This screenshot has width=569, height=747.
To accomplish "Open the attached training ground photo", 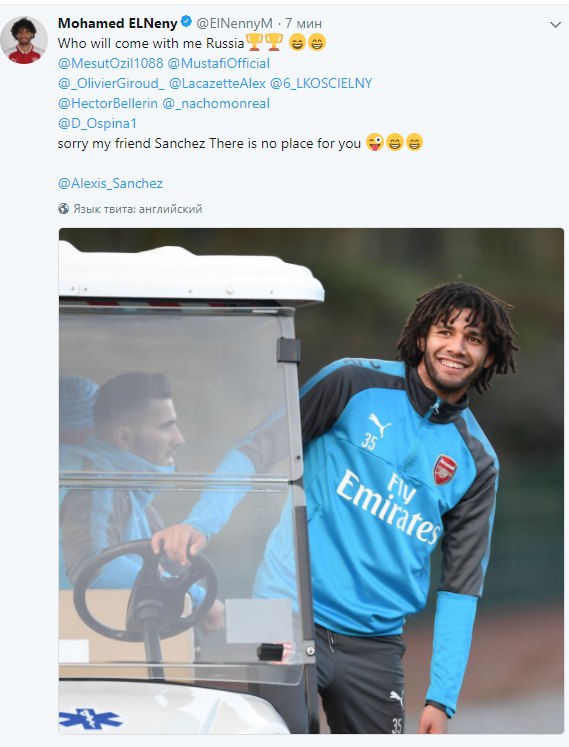I will [x=311, y=481].
